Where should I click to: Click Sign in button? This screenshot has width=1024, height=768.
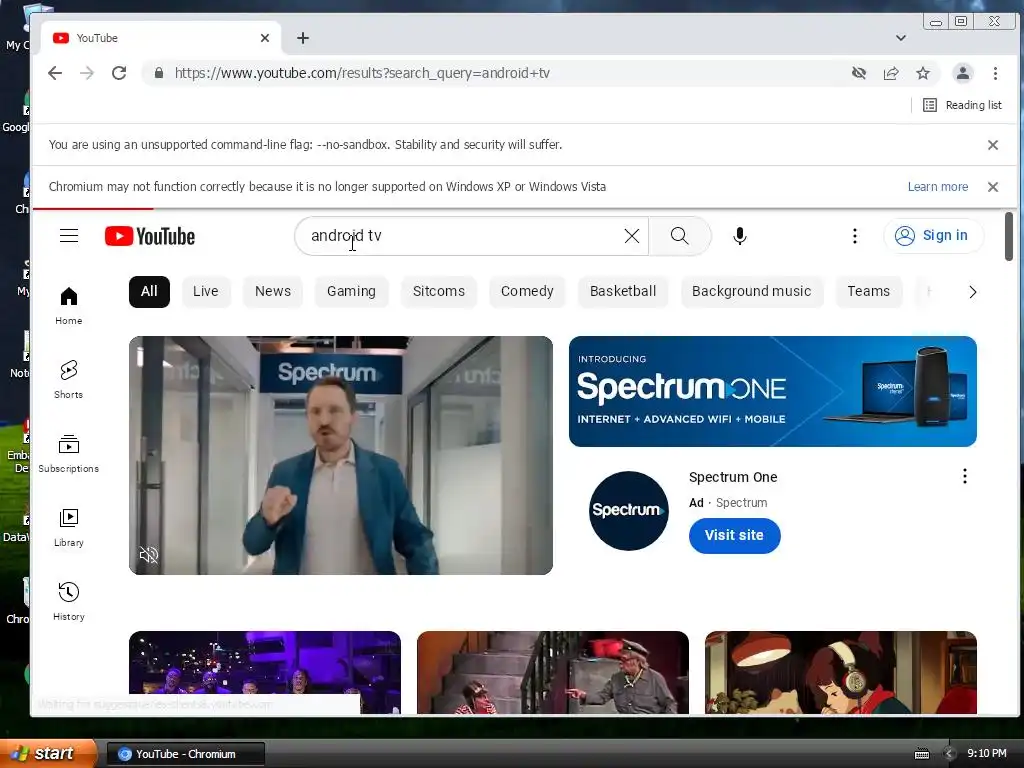(933, 236)
